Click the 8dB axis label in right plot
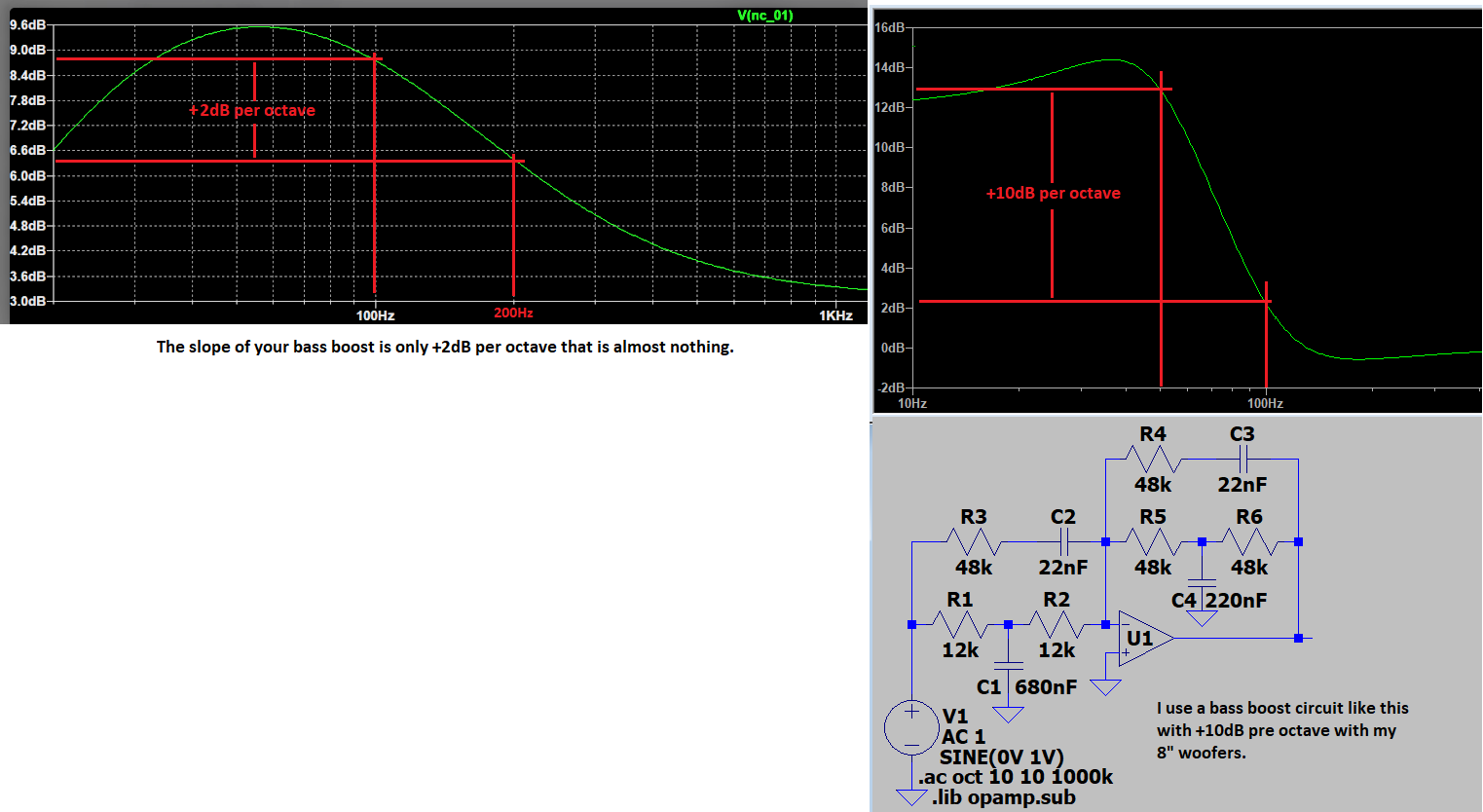 [x=892, y=187]
